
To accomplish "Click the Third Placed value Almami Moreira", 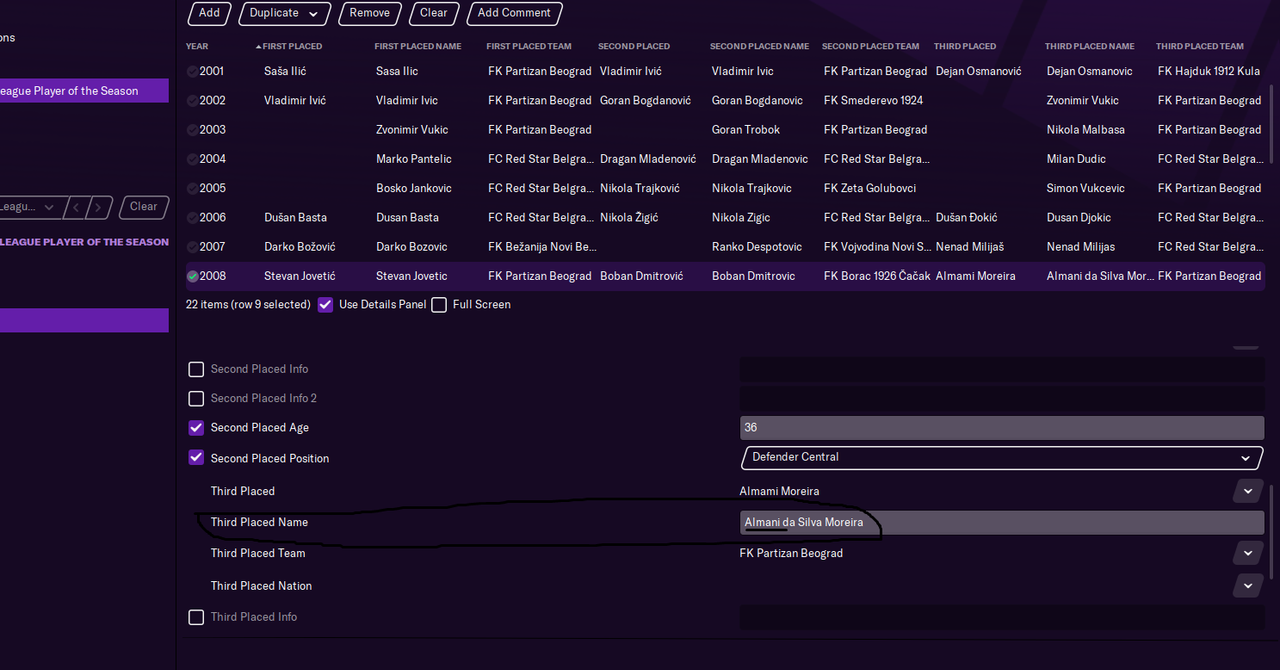I will [779, 491].
